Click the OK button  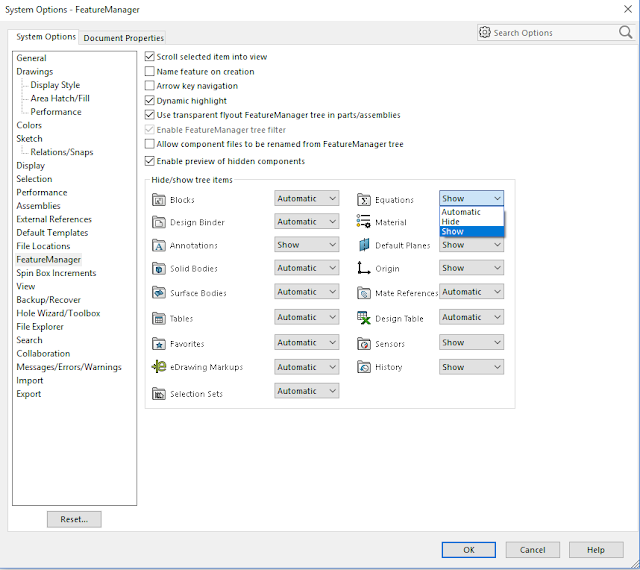pos(469,550)
